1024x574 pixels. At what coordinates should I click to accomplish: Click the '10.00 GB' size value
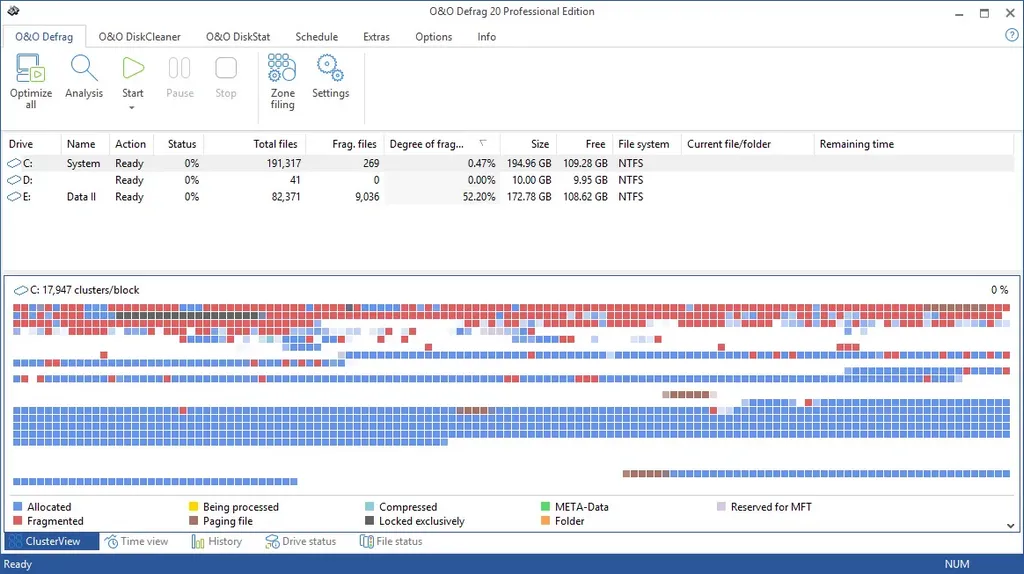point(531,180)
